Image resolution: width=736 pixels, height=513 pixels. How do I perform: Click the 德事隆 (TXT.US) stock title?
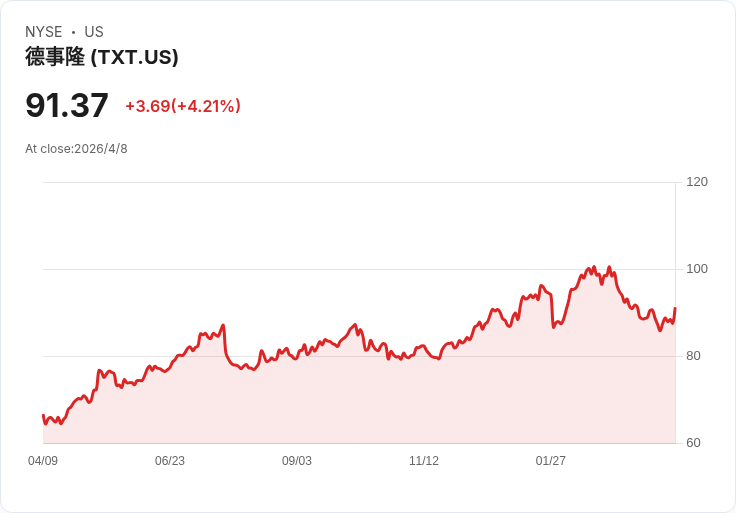[x=102, y=57]
